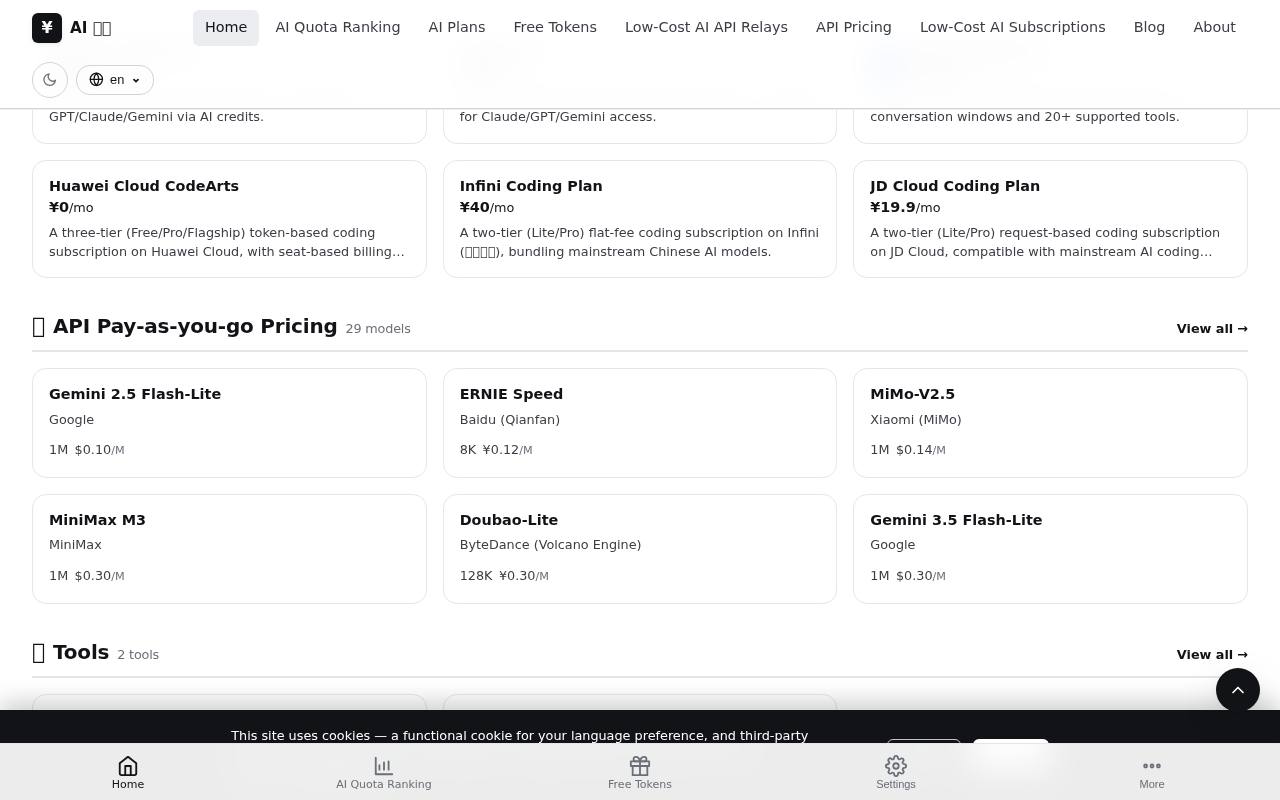This screenshot has height=800, width=1280.
Task: Click View all for the Tools section
Action: [1212, 655]
